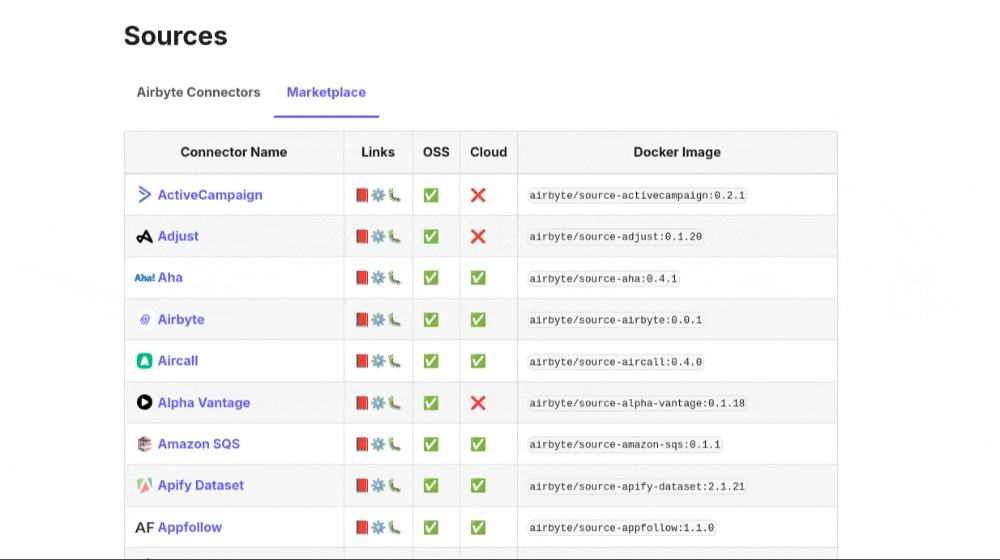Open the Appfollow connector link
The width and height of the screenshot is (1000, 560).
[190, 527]
